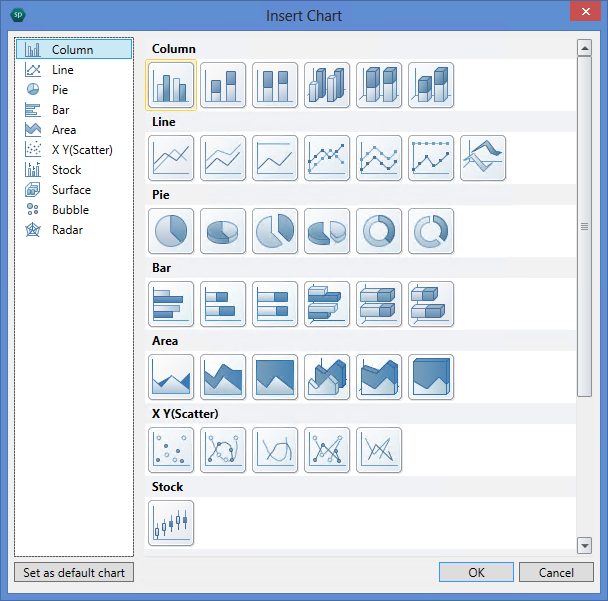Choose the 100% stacked area chart

[x=275, y=377]
